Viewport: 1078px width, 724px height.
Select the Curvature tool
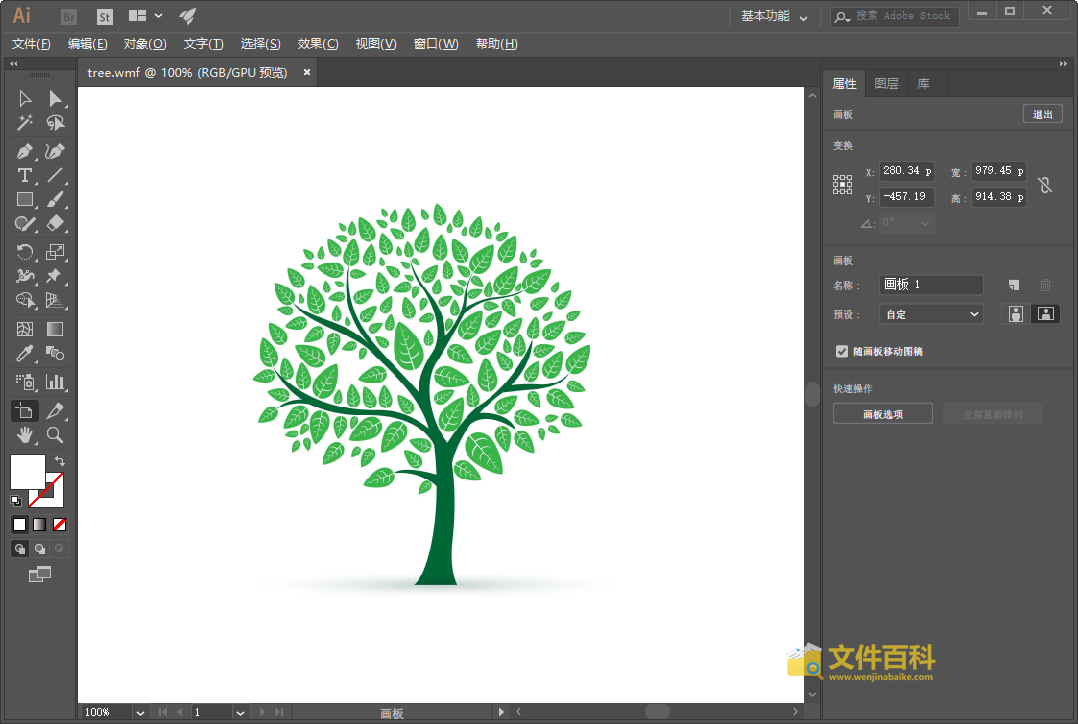pyautogui.click(x=55, y=151)
